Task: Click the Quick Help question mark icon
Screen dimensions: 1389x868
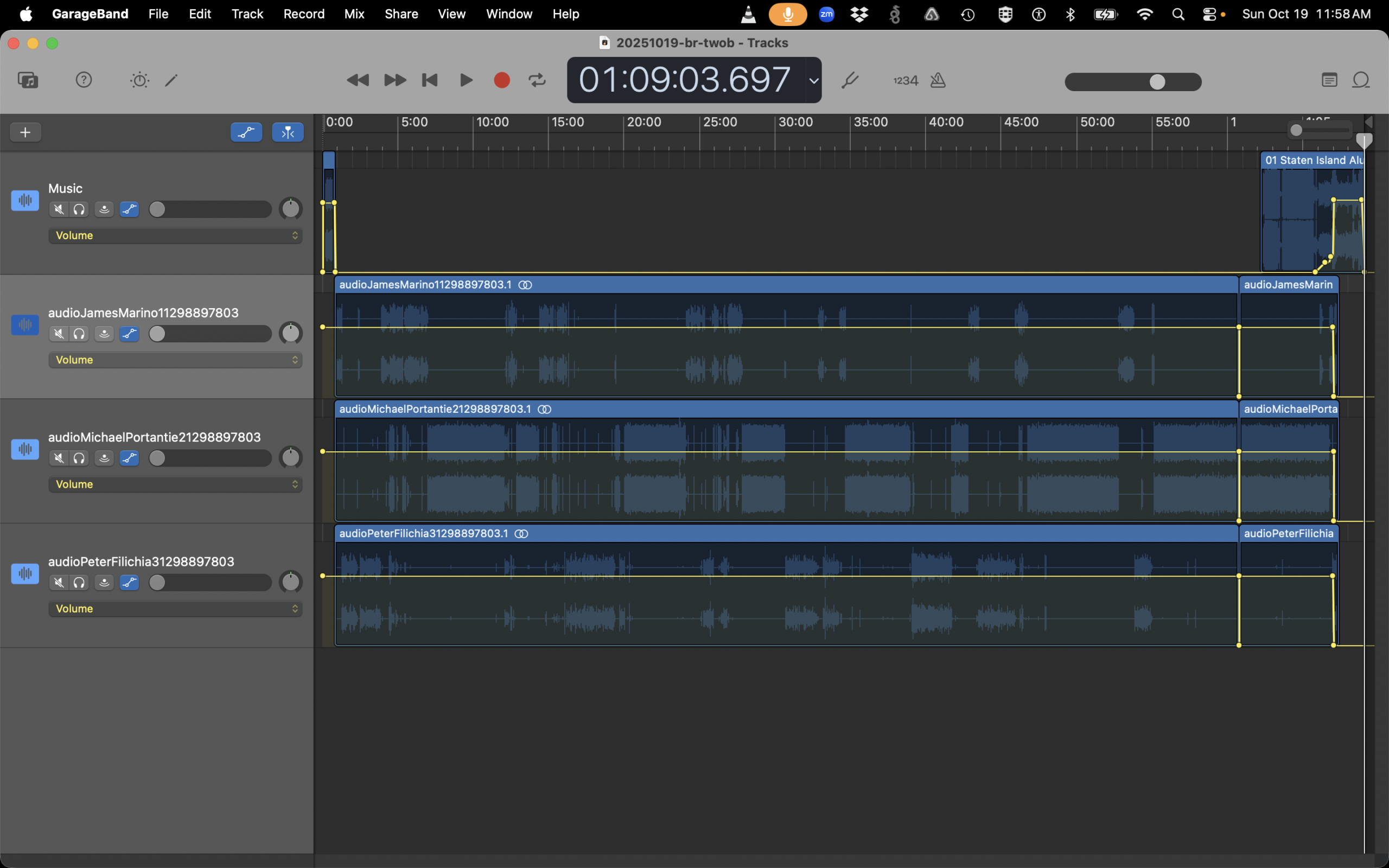Action: click(84, 80)
